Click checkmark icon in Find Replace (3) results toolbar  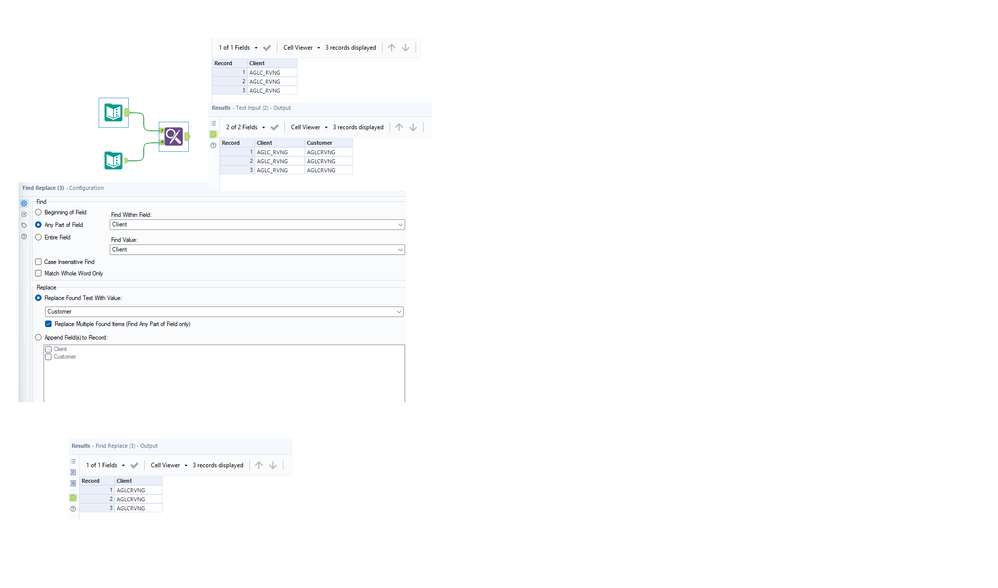click(x=134, y=465)
